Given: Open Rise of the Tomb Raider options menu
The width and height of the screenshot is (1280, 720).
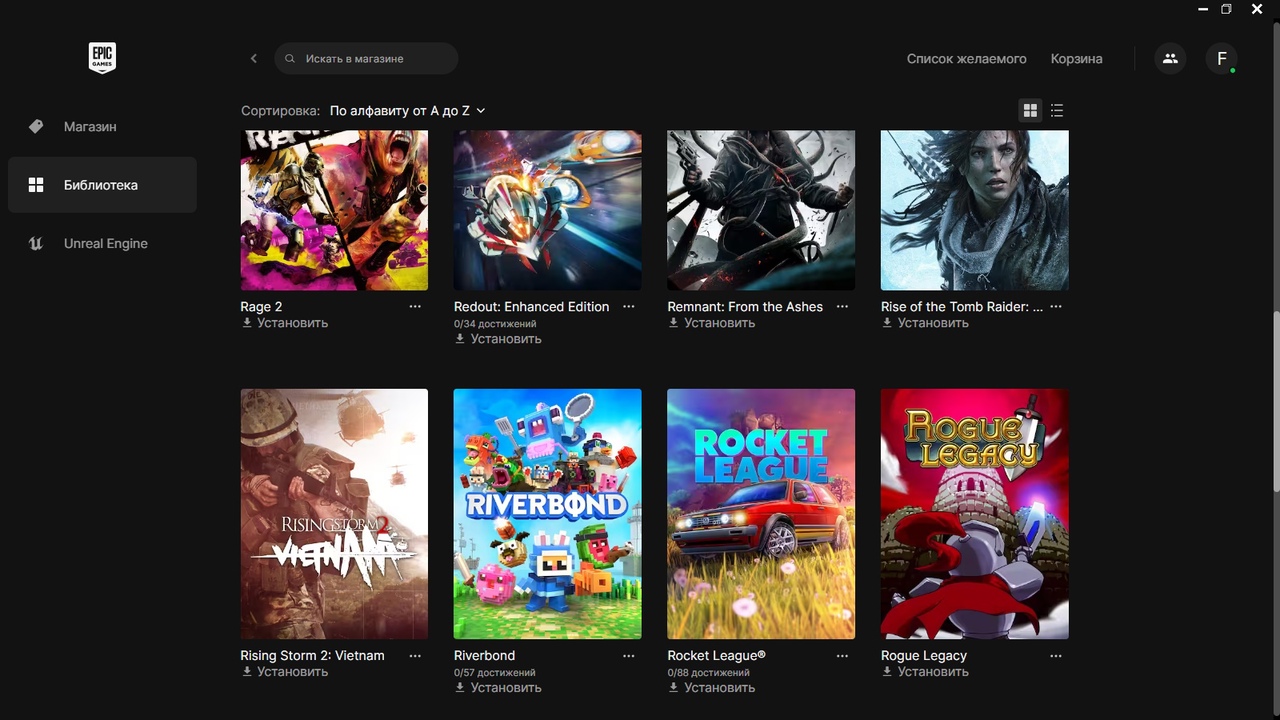Looking at the screenshot, I should [x=1056, y=307].
